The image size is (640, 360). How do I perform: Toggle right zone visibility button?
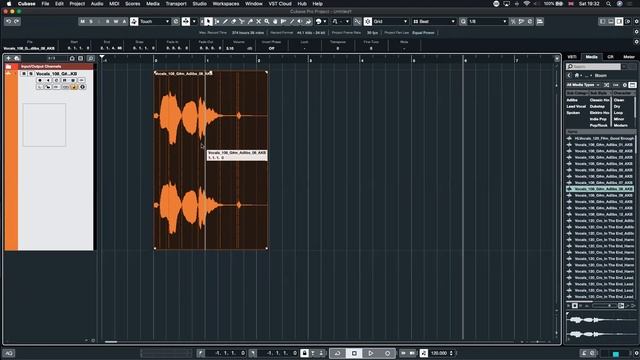pos(619,21)
